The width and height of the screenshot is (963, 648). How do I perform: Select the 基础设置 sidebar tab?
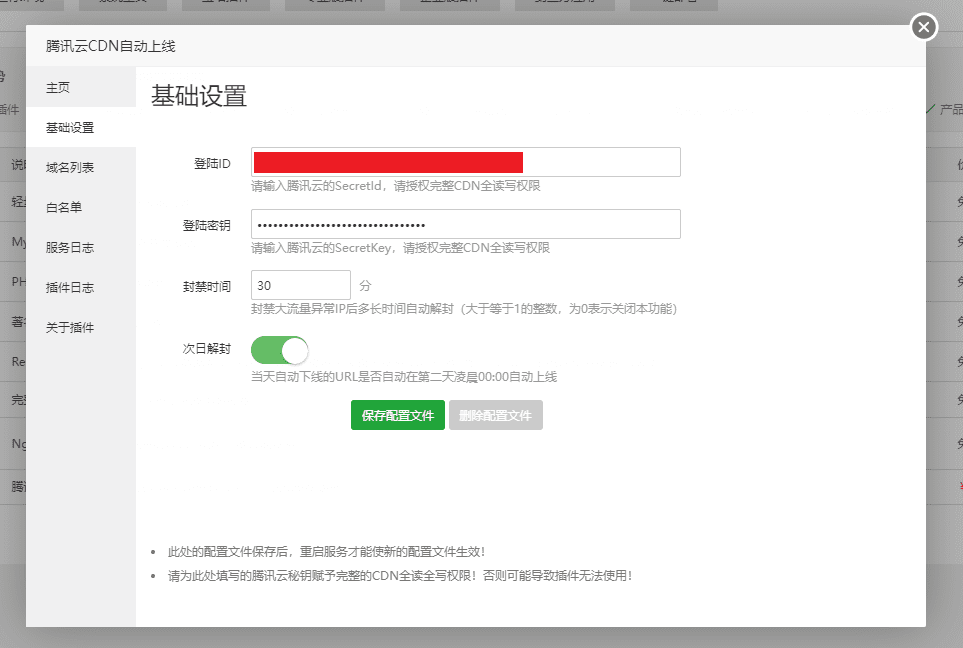click(81, 127)
